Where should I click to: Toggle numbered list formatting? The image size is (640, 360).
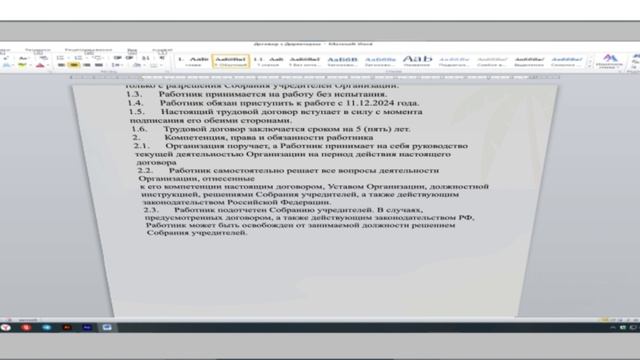tap(78, 58)
